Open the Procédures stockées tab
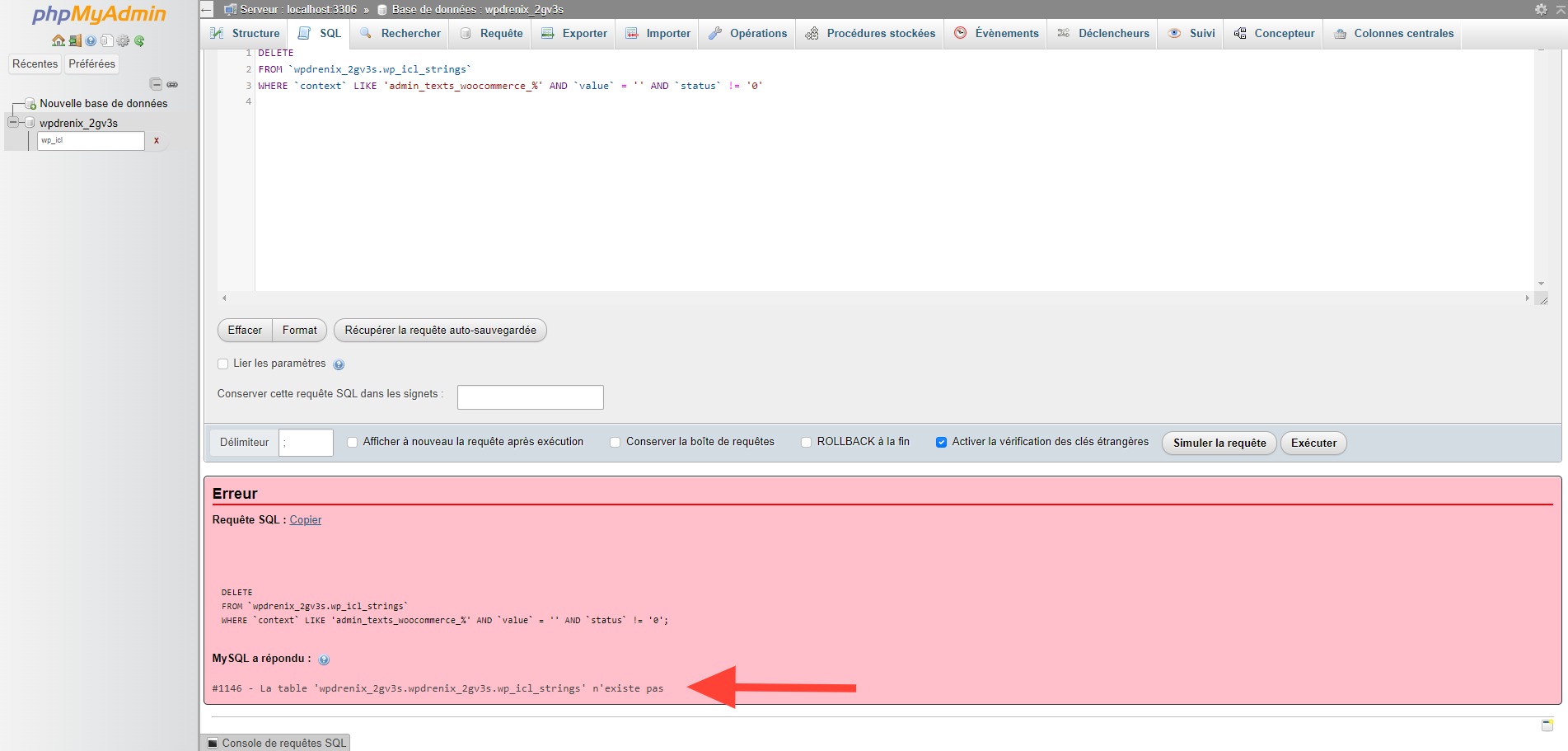 click(871, 34)
